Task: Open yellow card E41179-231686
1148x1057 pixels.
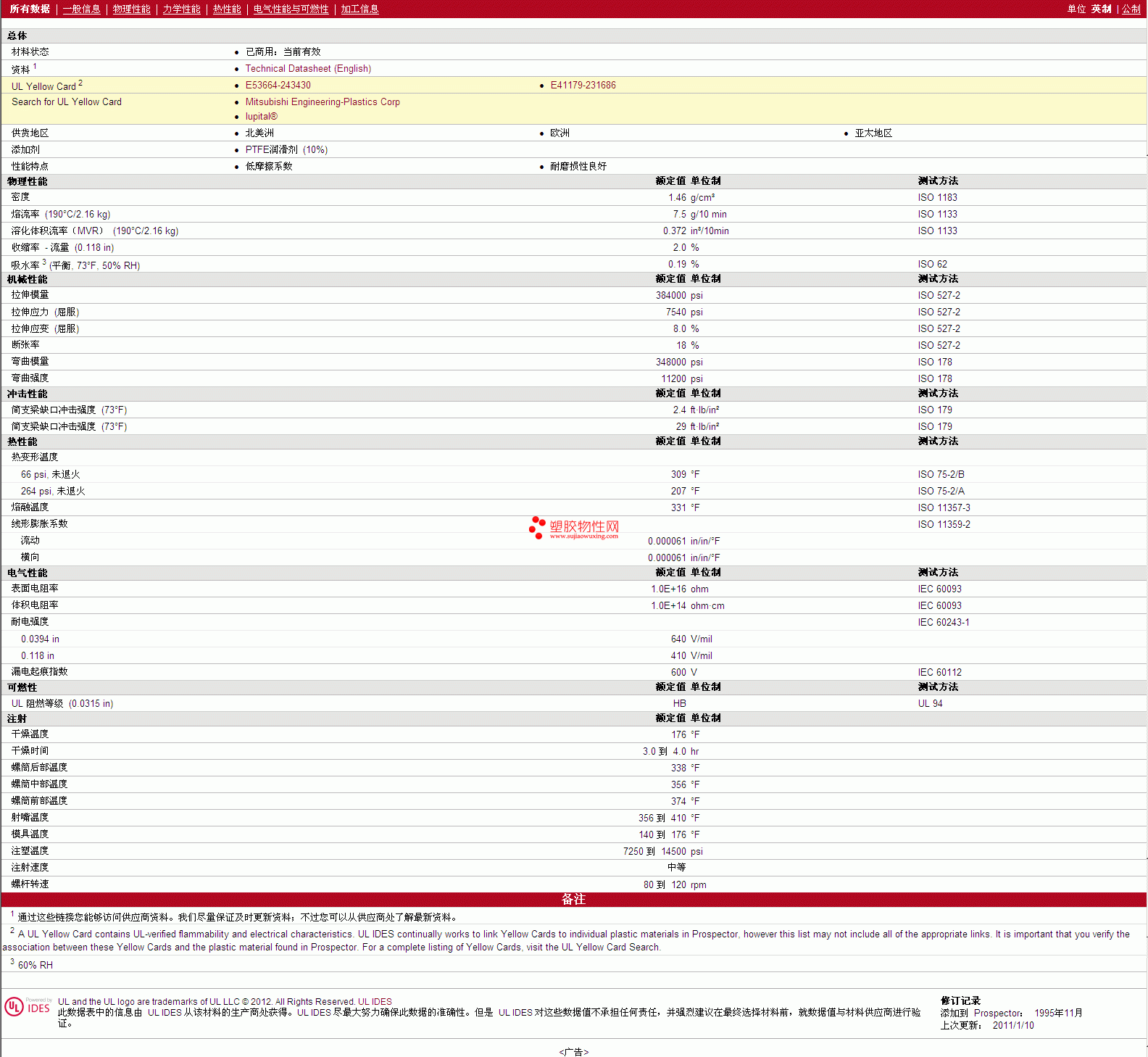Action: tap(583, 85)
